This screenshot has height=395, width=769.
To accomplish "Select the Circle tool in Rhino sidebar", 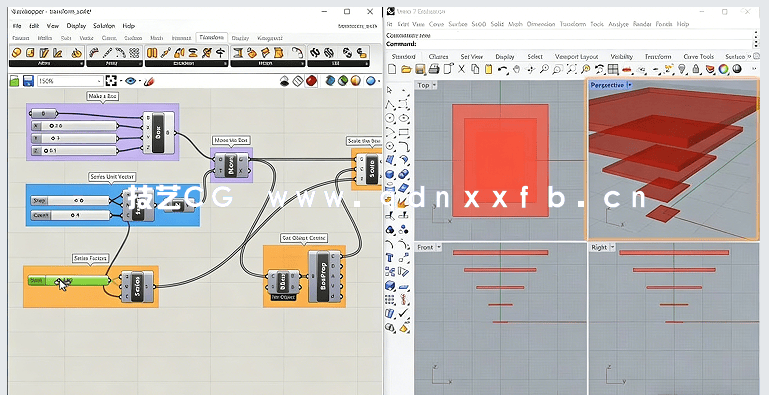I will pyautogui.click(x=389, y=118).
